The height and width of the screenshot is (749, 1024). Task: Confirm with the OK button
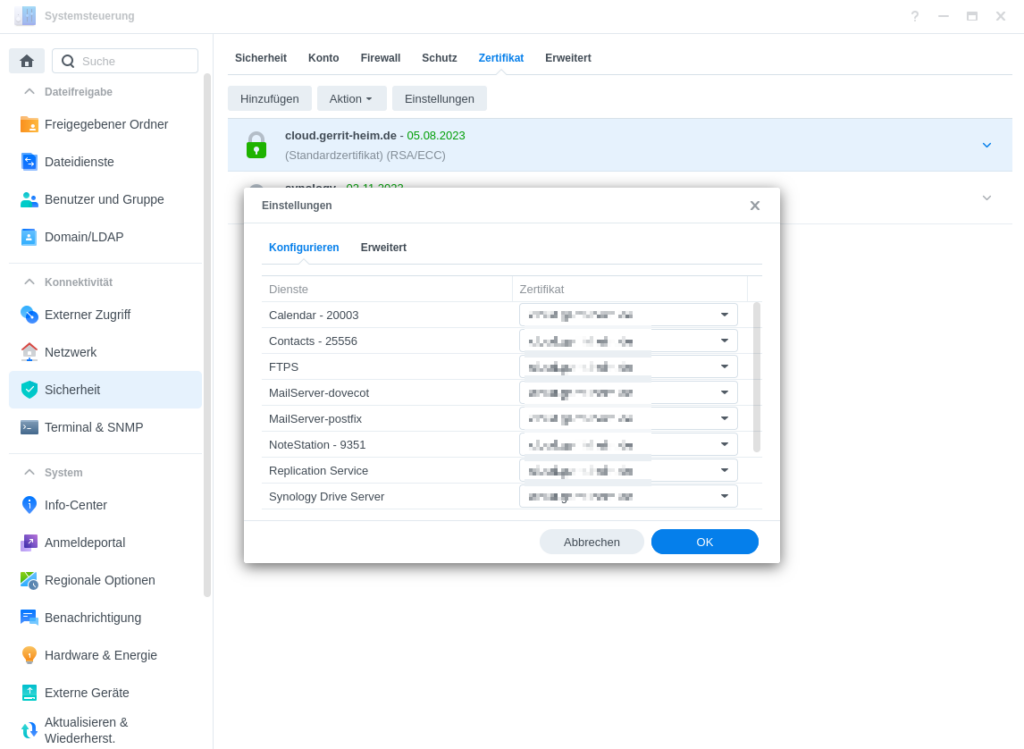[x=705, y=542]
